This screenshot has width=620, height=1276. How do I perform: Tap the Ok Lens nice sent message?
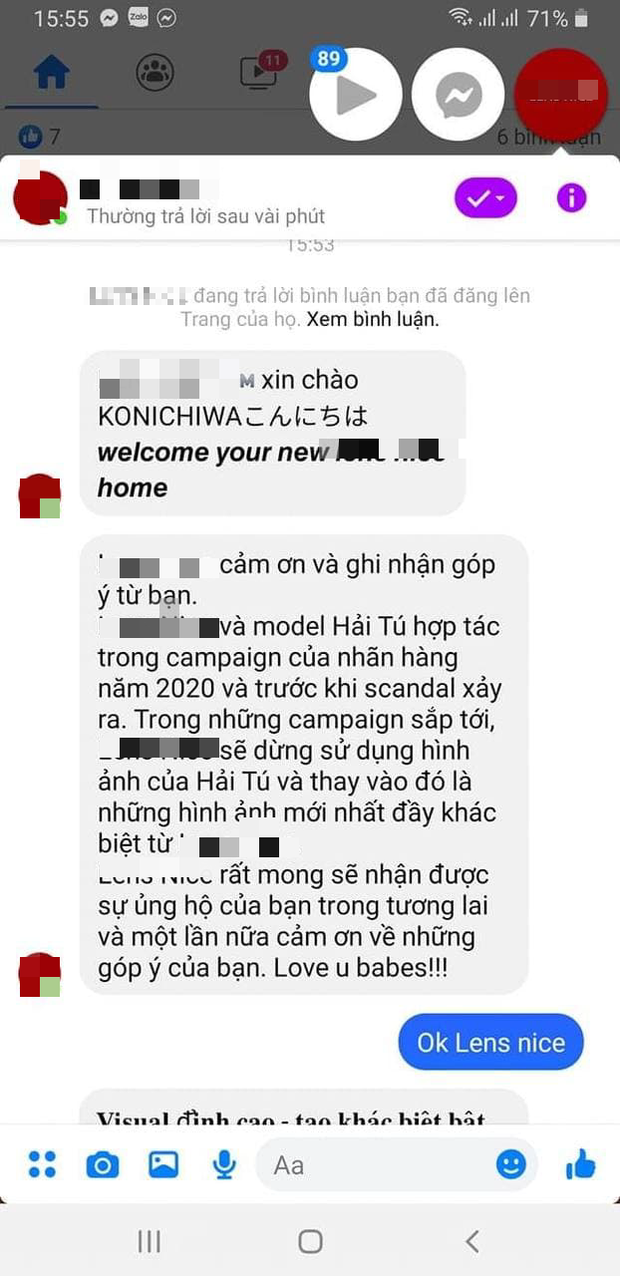tap(491, 1042)
